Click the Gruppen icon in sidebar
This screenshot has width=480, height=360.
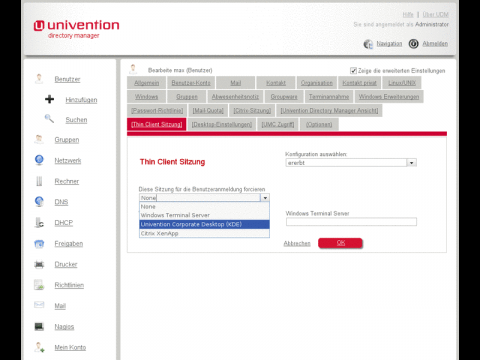[39, 139]
